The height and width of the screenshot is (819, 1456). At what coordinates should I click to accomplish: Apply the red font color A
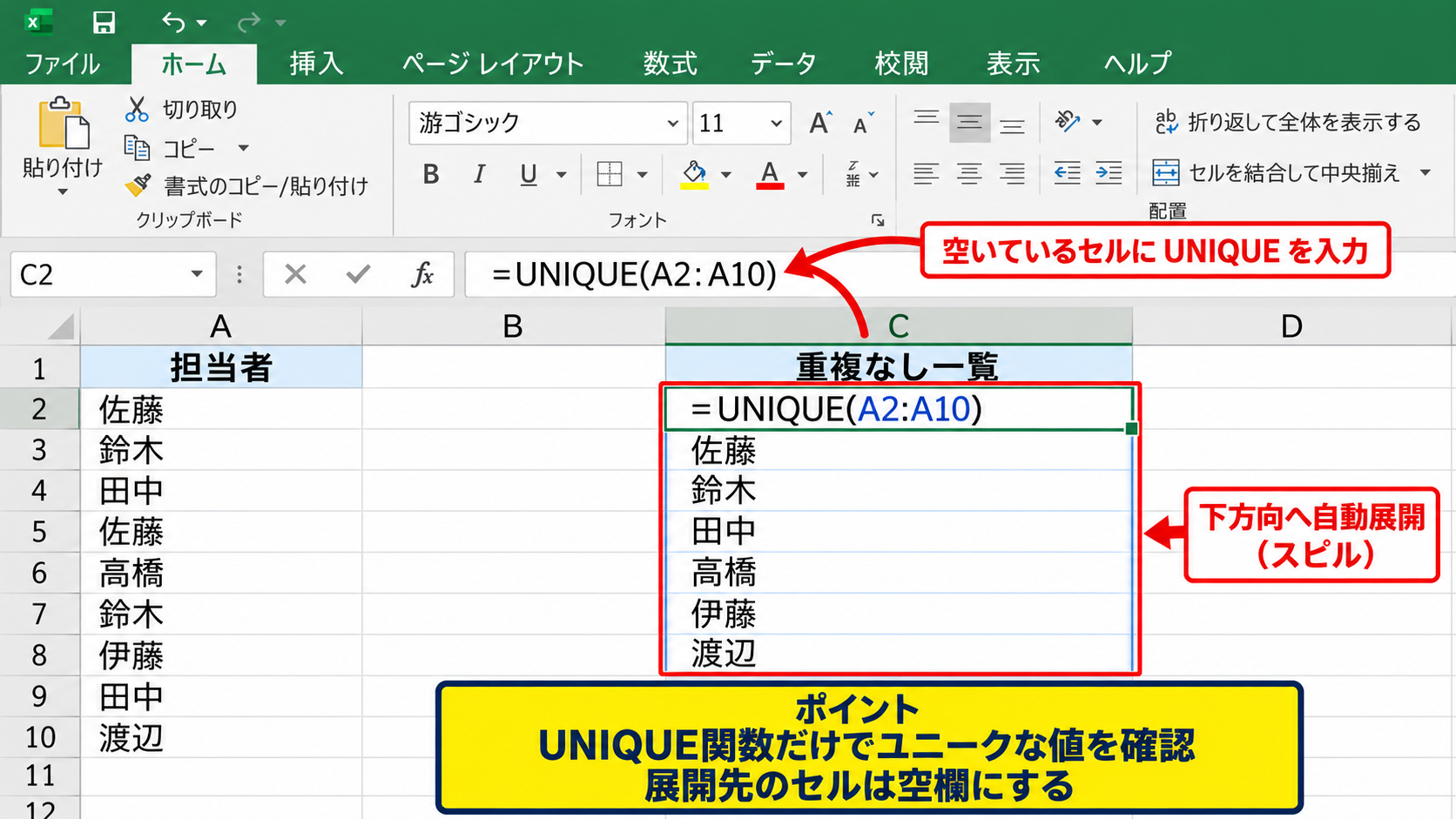coord(769,174)
